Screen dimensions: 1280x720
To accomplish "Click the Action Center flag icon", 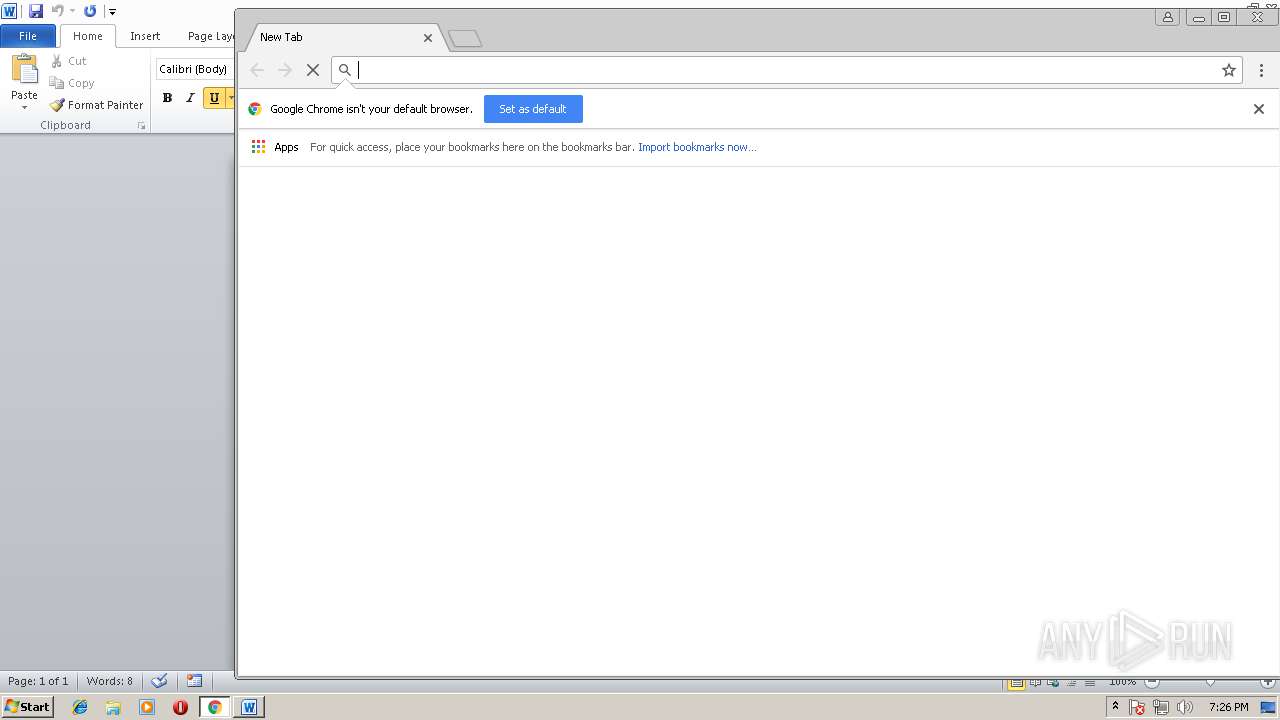I will [1138, 707].
